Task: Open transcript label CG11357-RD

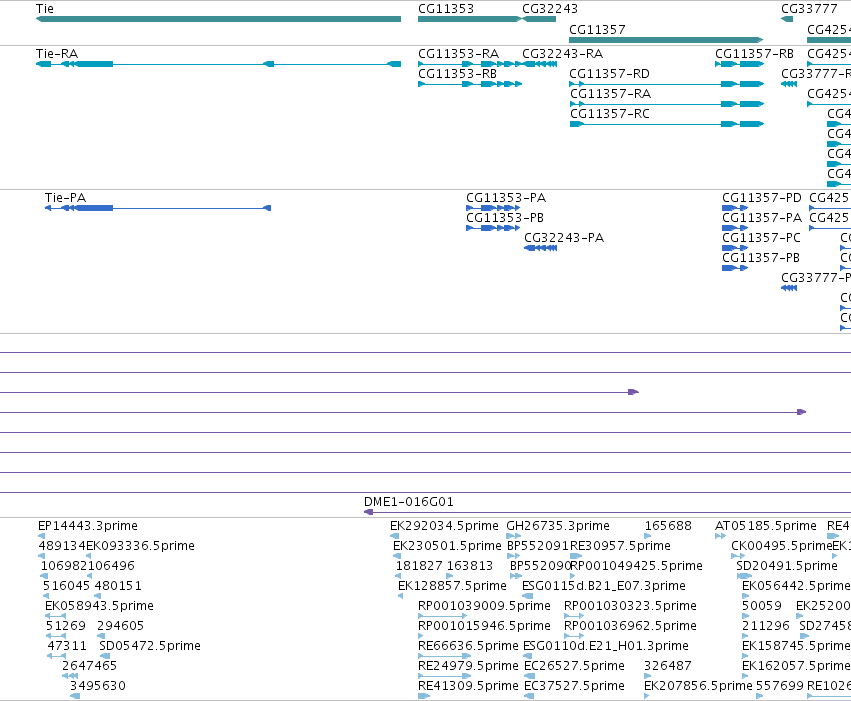Action: (609, 74)
